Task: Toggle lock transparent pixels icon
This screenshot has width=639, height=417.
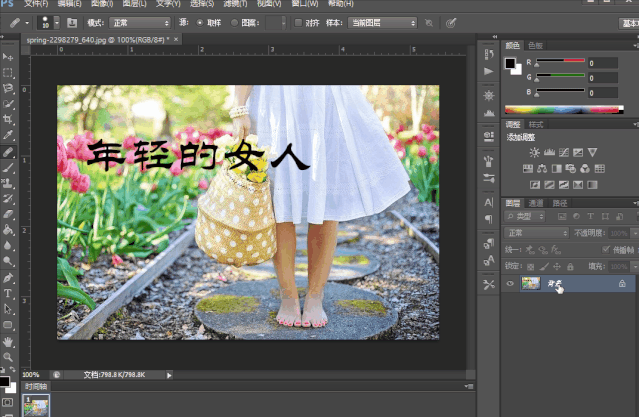Action: [530, 267]
